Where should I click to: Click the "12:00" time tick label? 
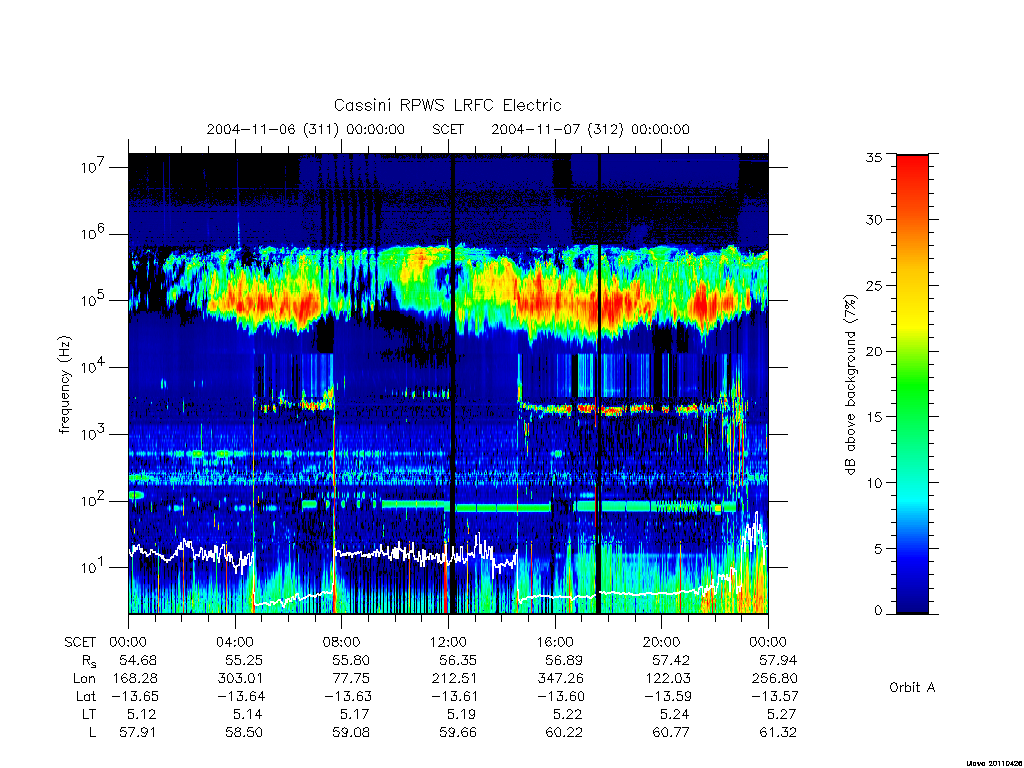click(448, 642)
